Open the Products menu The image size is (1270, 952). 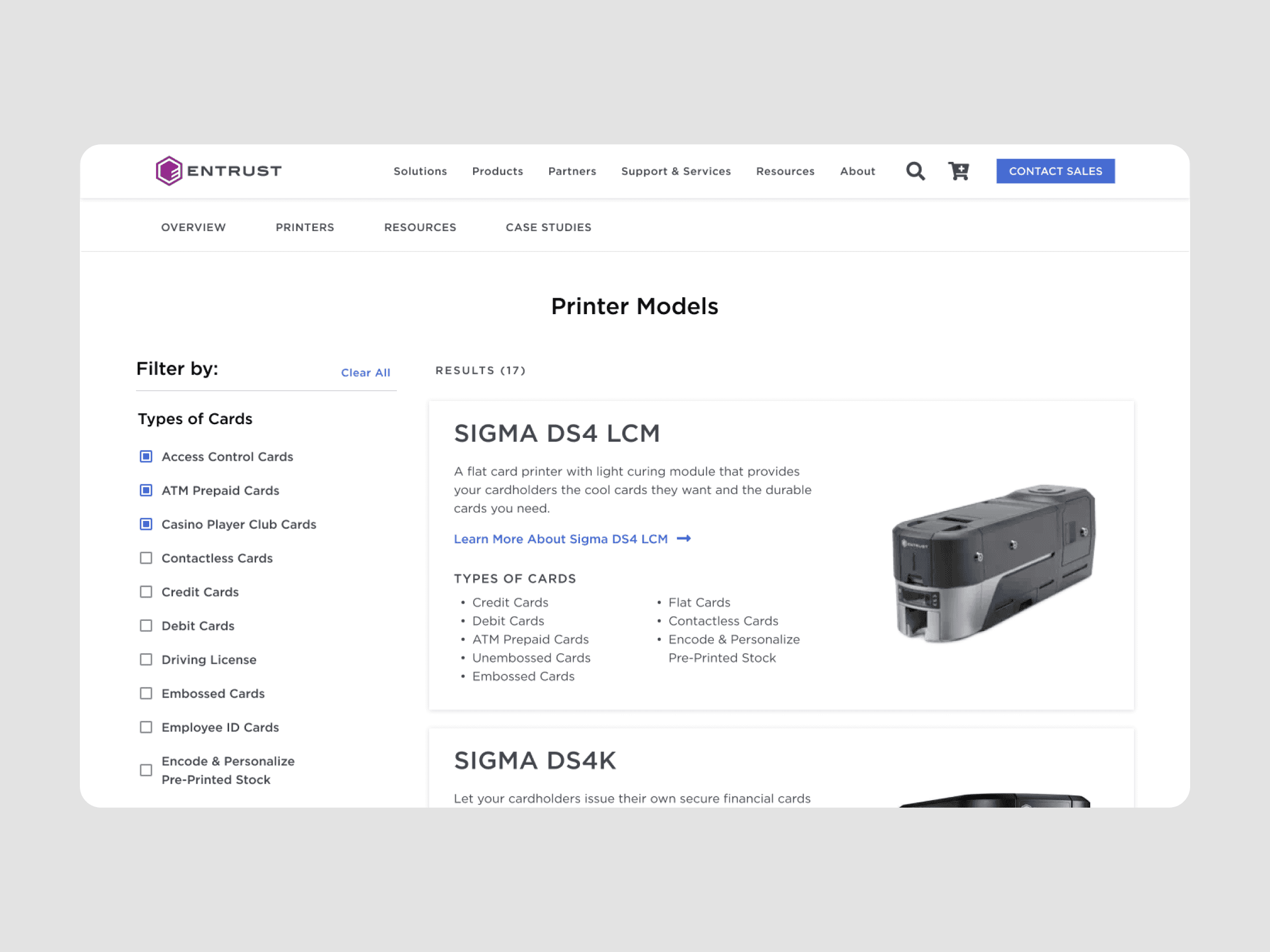(x=497, y=171)
